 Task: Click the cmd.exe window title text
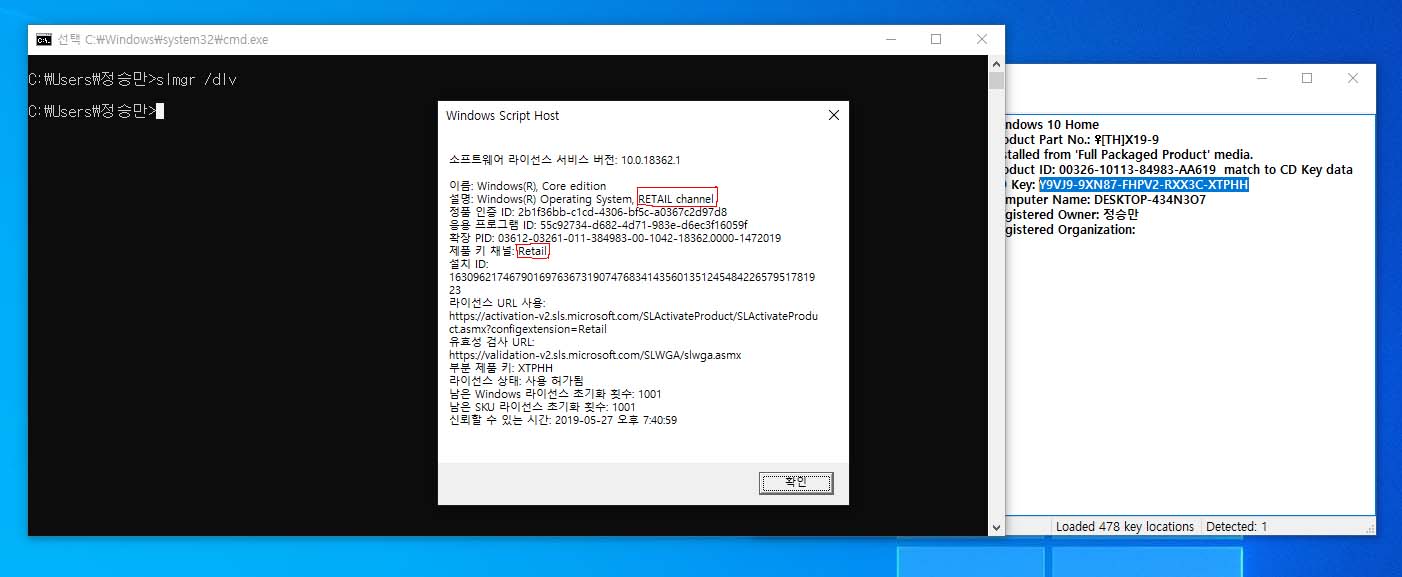click(164, 40)
